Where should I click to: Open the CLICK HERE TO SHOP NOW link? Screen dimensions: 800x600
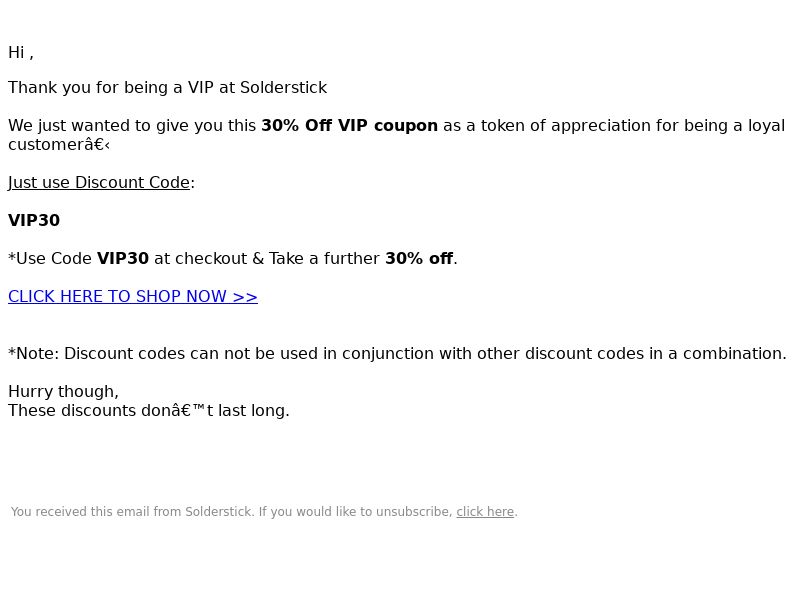coord(133,296)
